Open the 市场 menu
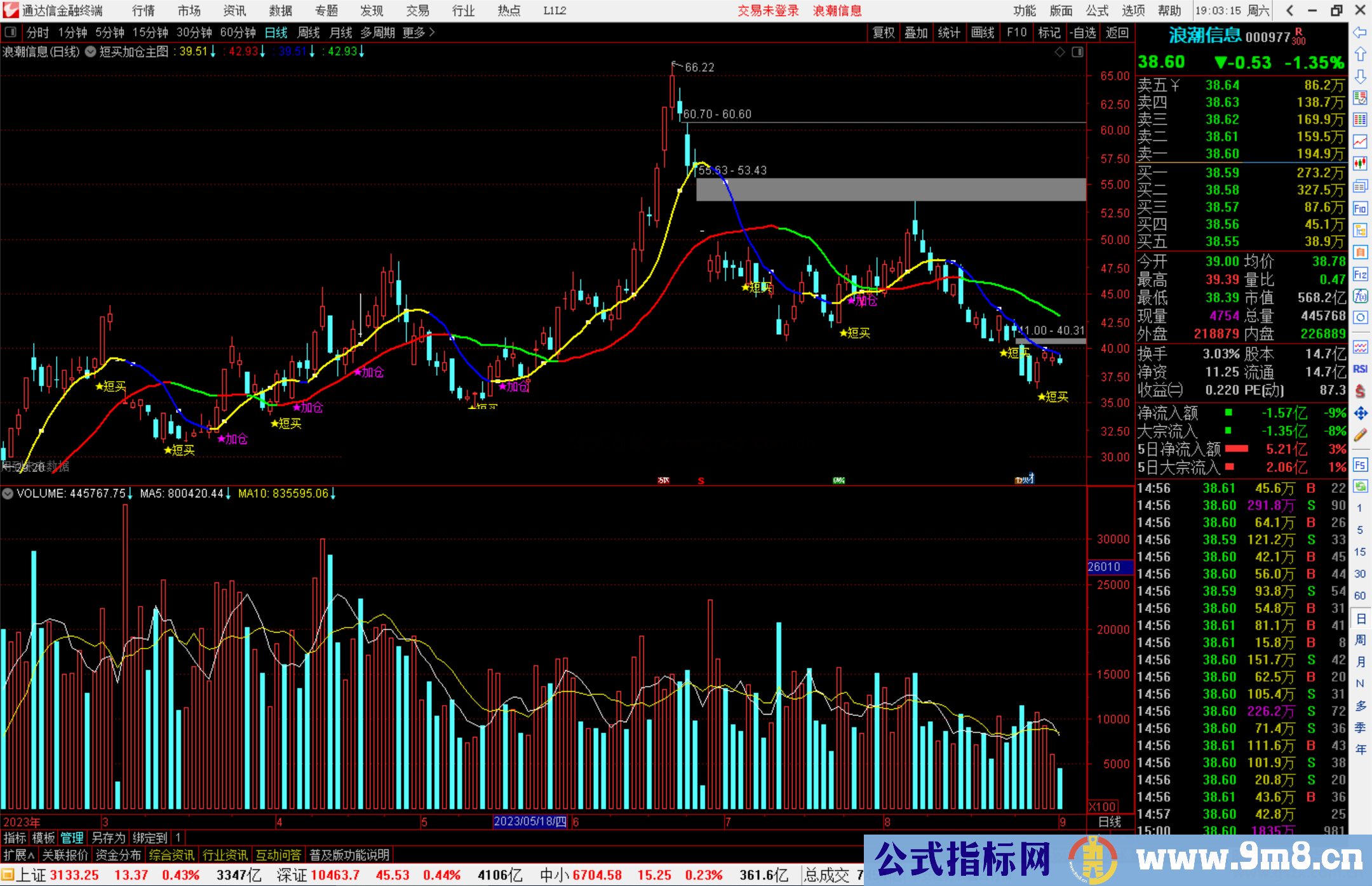 pyautogui.click(x=189, y=10)
